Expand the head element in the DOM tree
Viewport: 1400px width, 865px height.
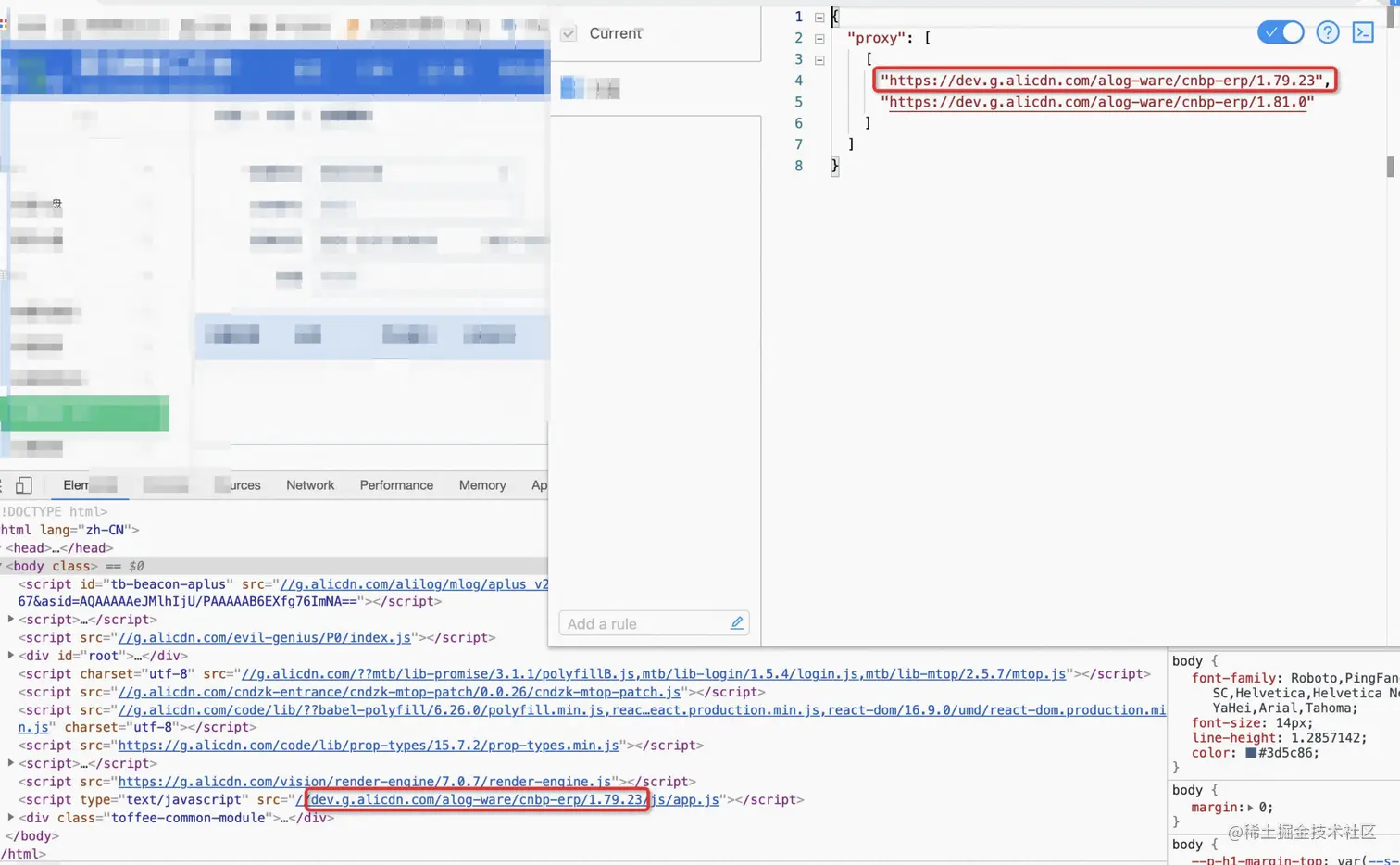click(3, 548)
